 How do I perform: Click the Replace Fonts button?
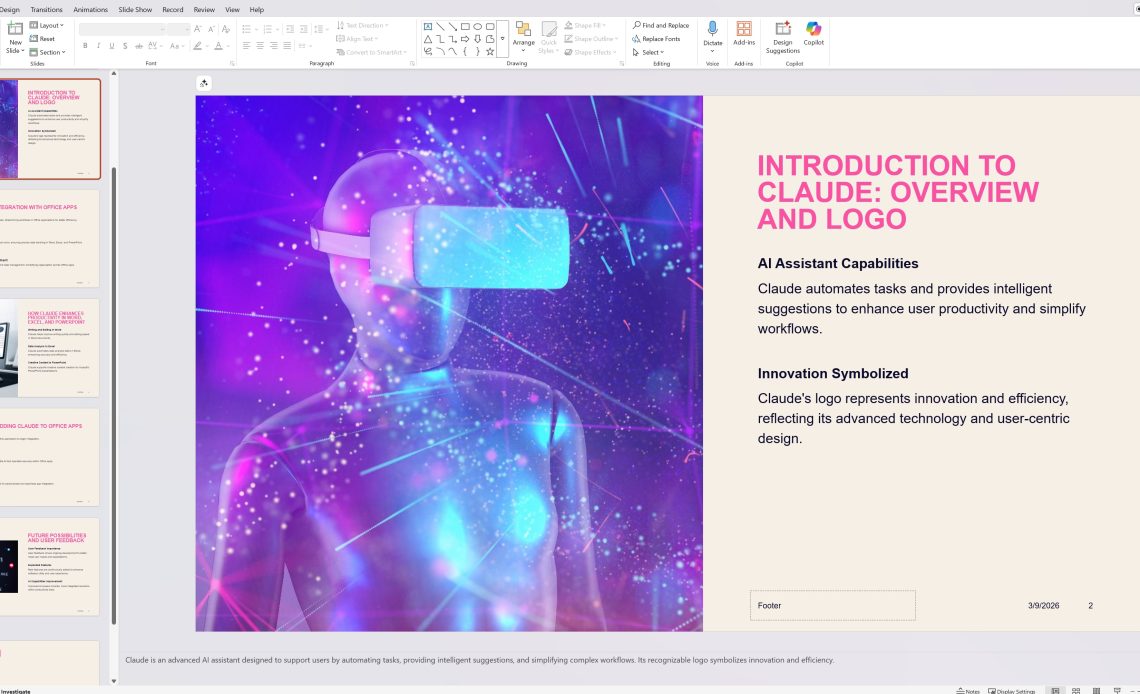click(660, 39)
